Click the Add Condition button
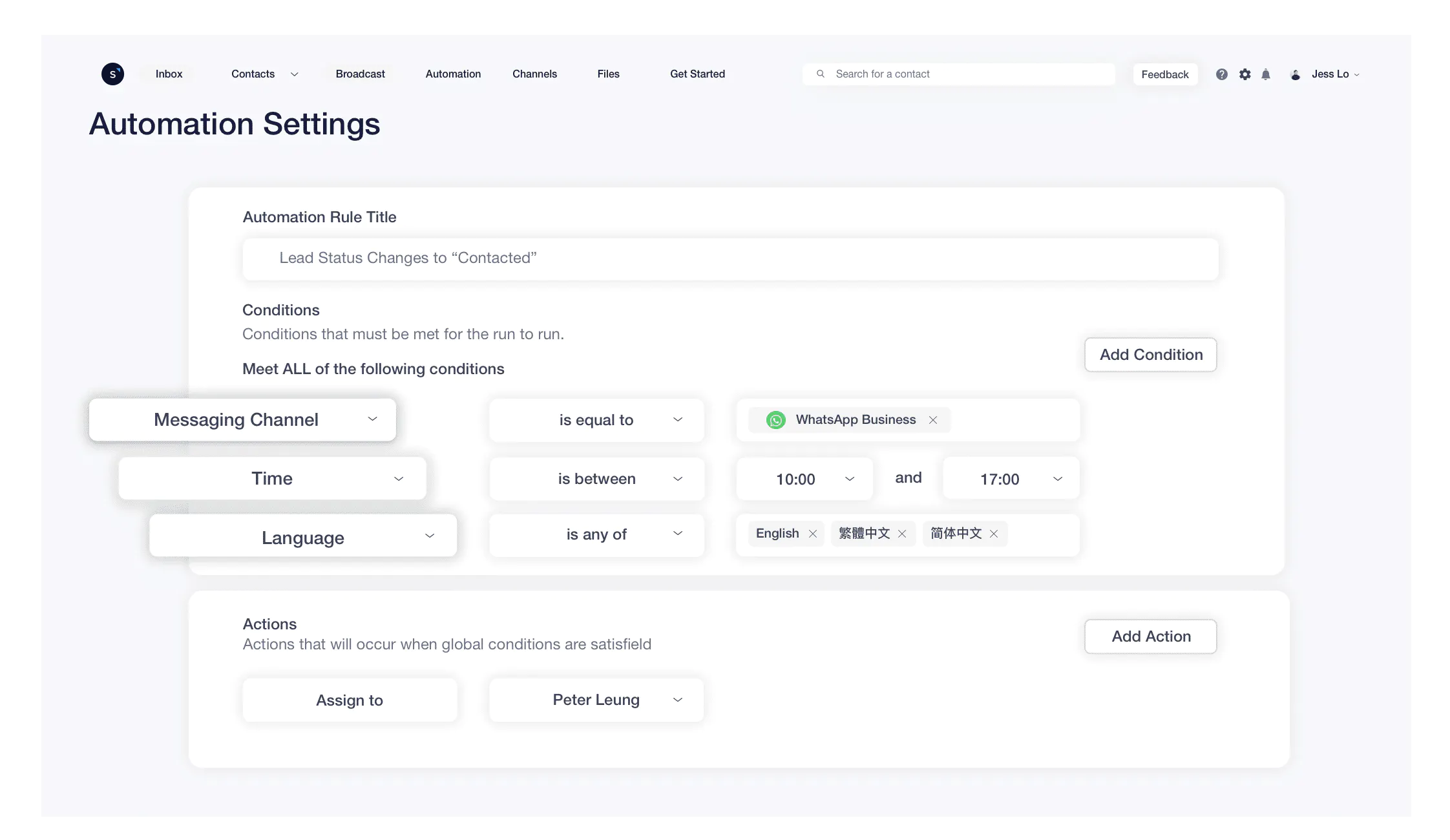The height and width of the screenshot is (840, 1450). pyautogui.click(x=1151, y=354)
